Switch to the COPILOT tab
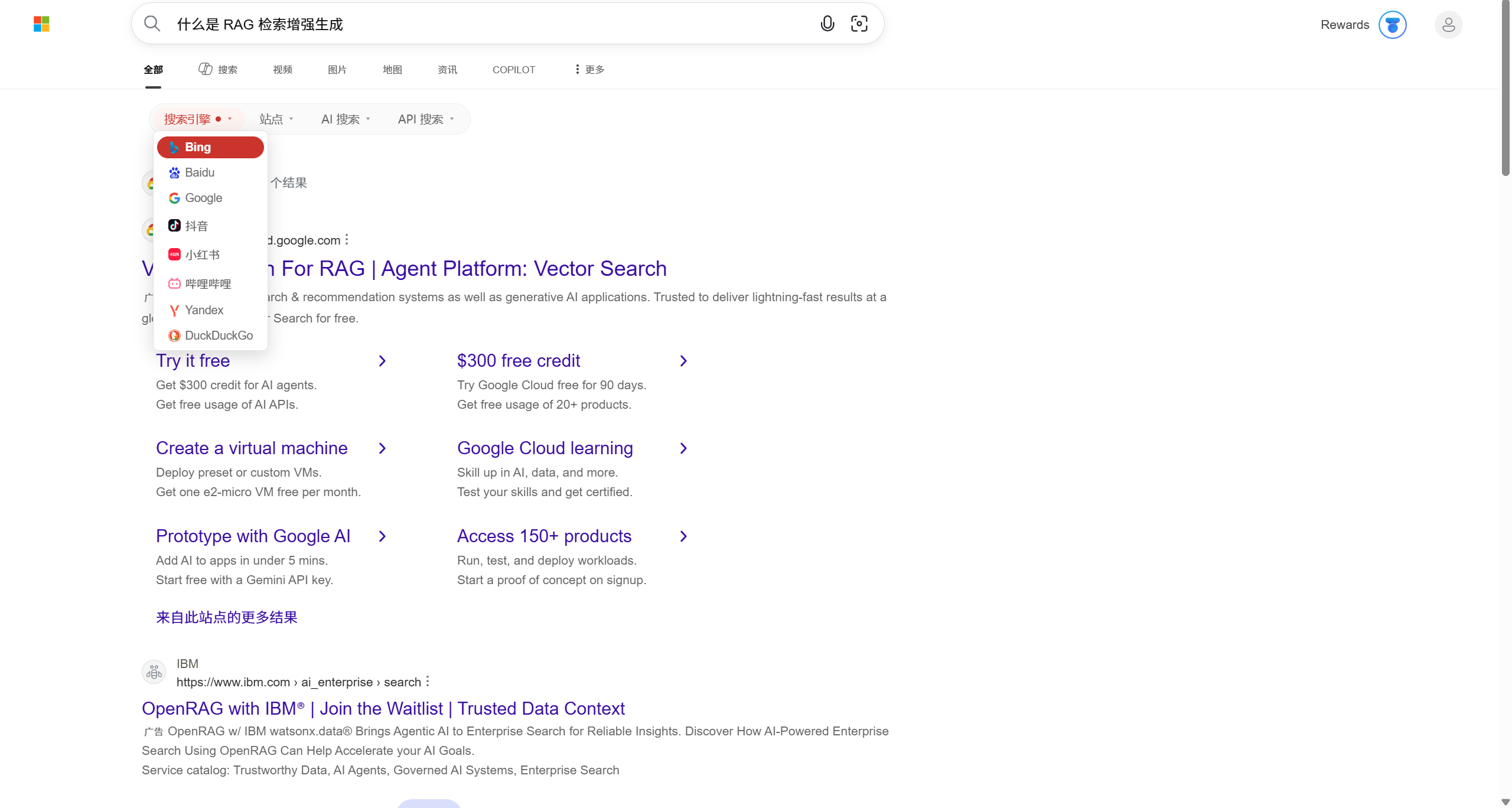 (514, 70)
